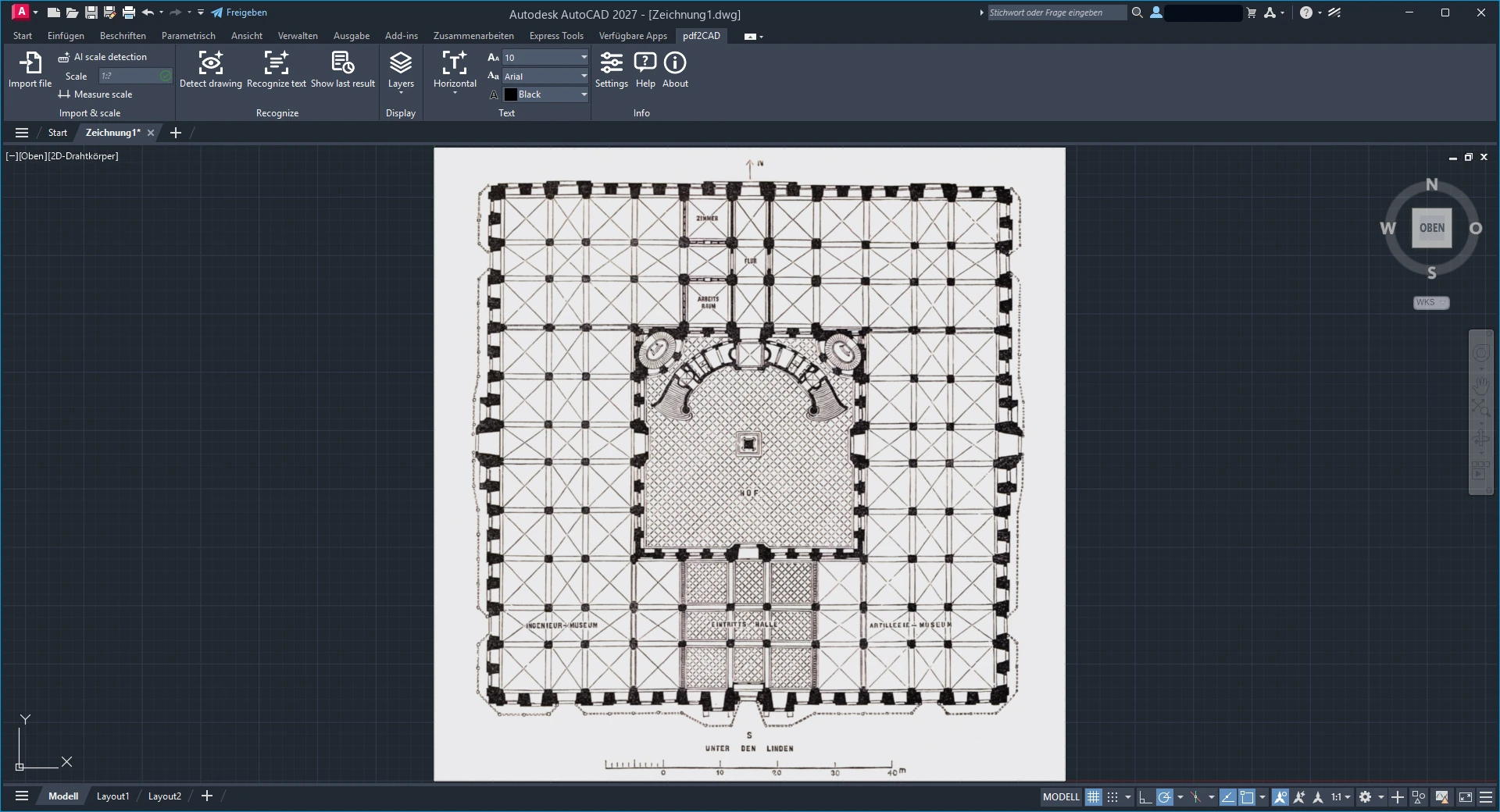Expand the Layers dropdown

click(401, 93)
